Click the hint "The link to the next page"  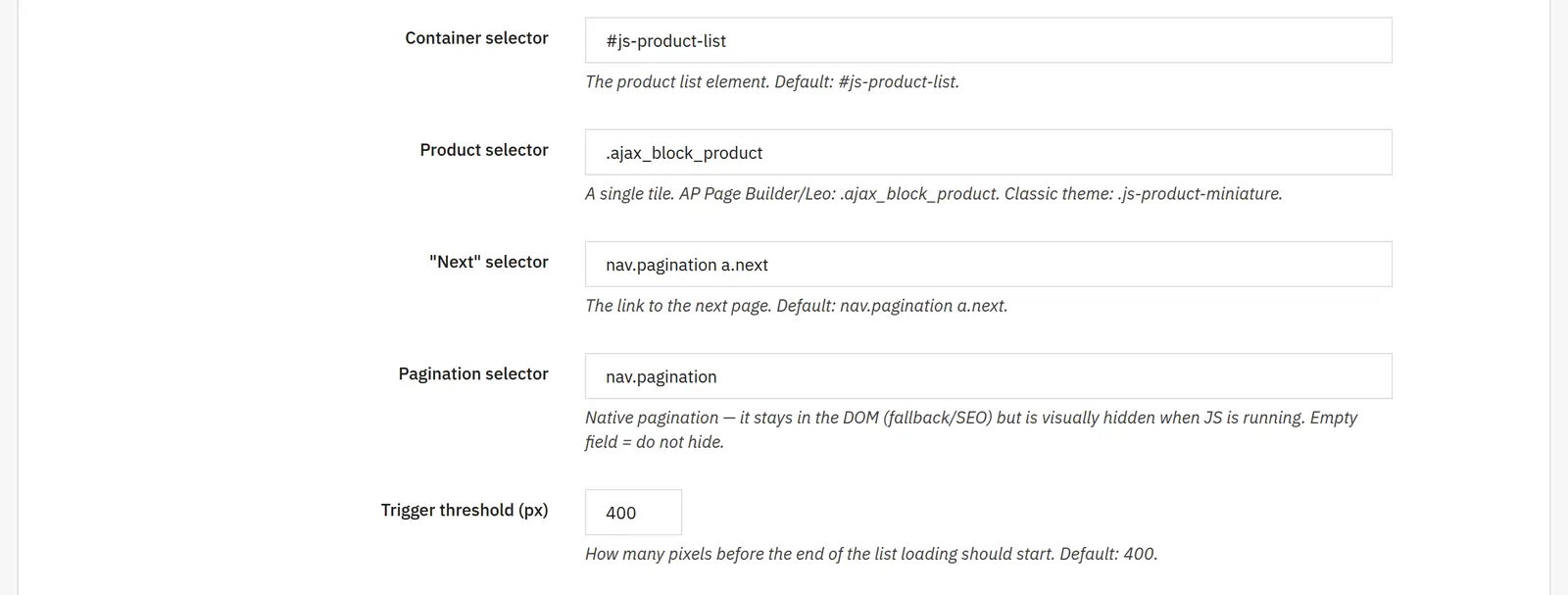[x=796, y=306]
